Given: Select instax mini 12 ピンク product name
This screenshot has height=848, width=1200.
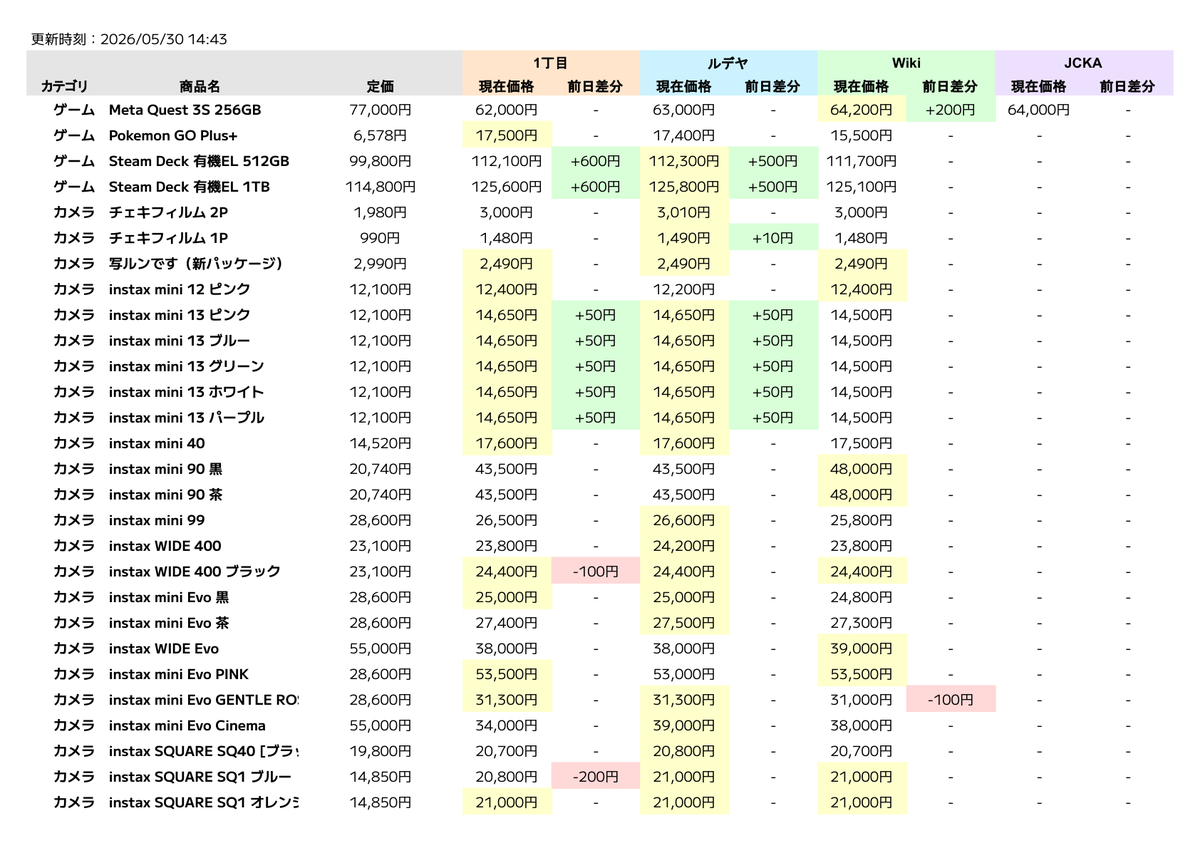Looking at the screenshot, I should pos(180,289).
